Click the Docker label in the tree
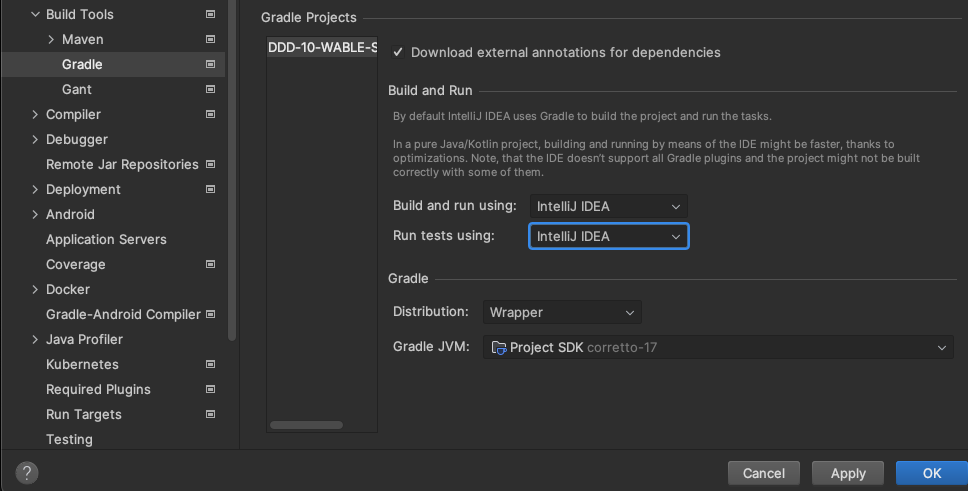968x491 pixels. [x=68, y=289]
